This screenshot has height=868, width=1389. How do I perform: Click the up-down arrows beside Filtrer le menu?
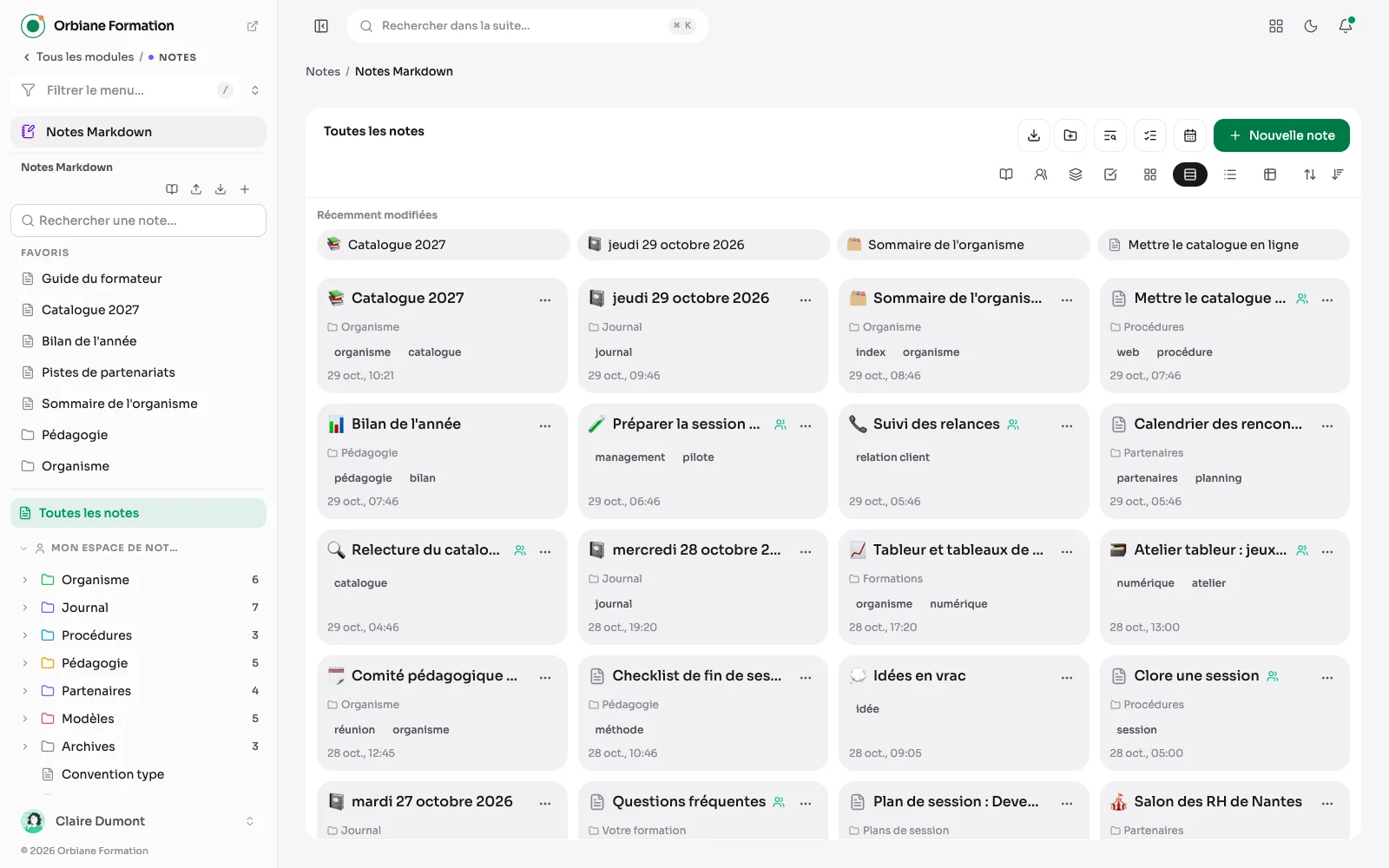tap(255, 90)
